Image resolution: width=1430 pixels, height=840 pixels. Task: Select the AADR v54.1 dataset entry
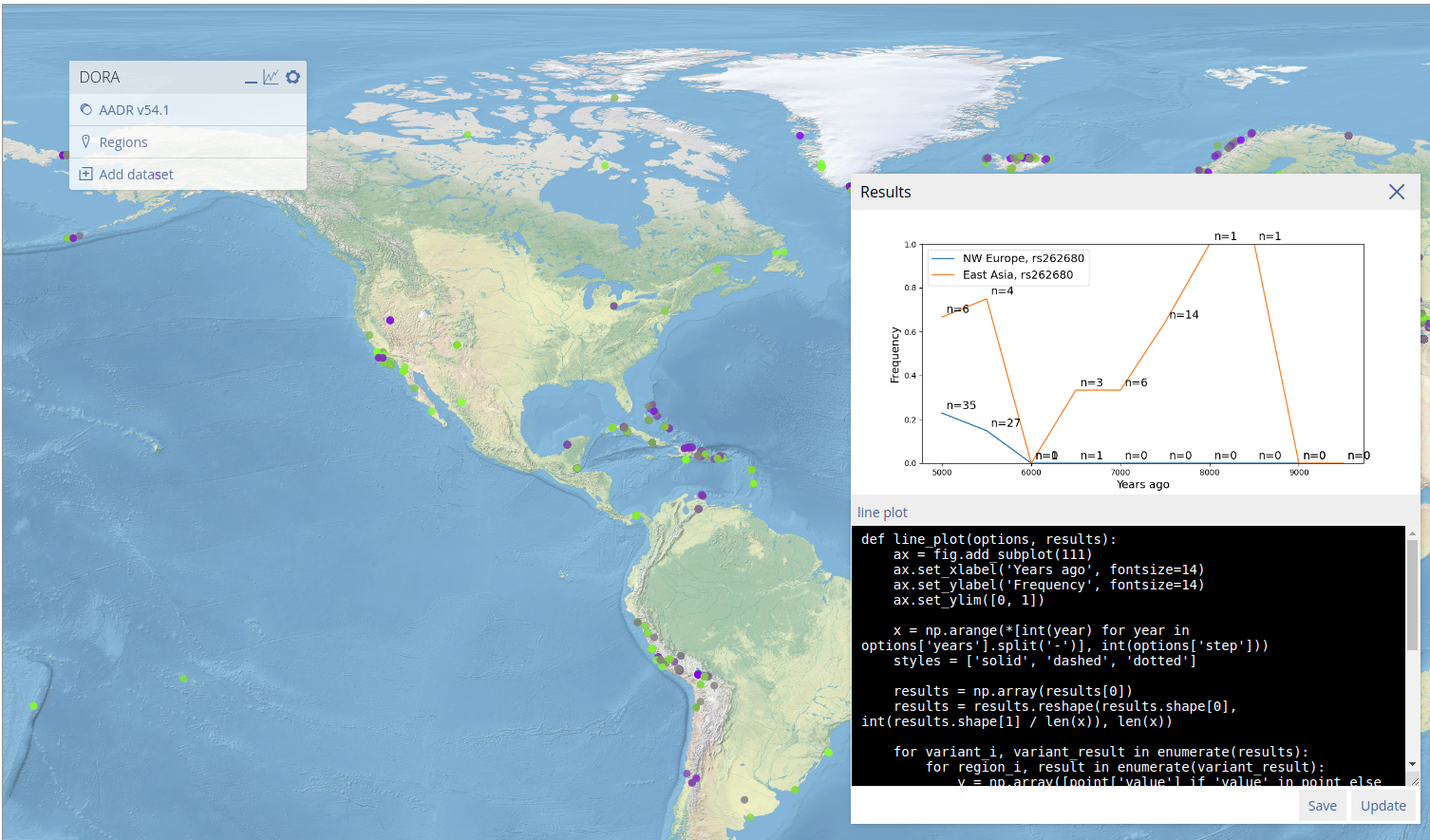(x=134, y=109)
